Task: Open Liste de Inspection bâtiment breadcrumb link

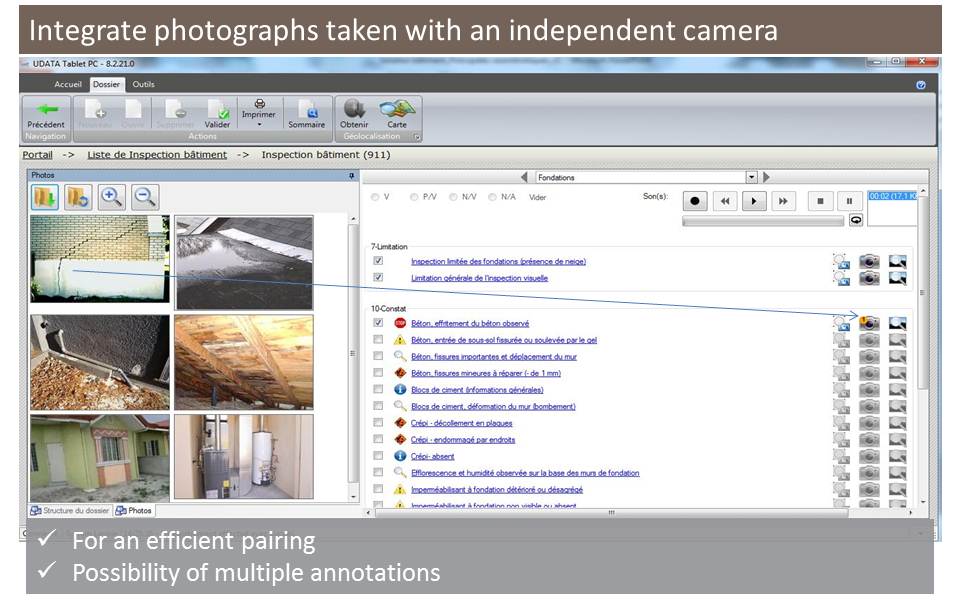Action: [157, 155]
